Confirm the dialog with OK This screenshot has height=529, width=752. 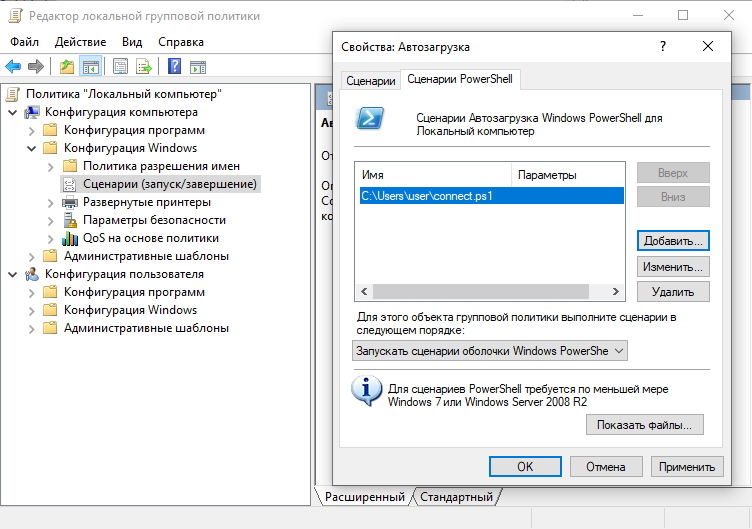click(x=525, y=467)
